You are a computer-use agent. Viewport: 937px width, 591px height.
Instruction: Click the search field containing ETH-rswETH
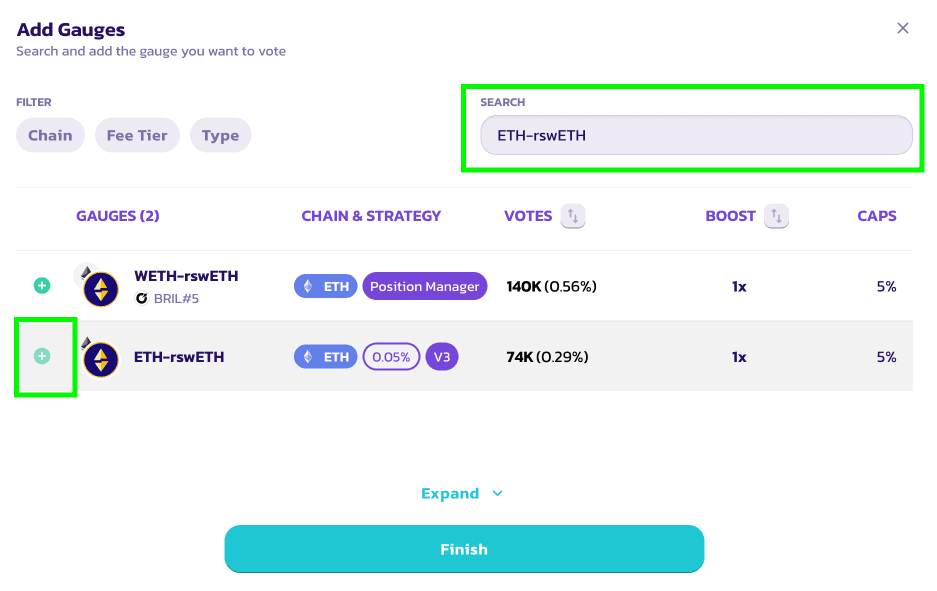click(x=696, y=136)
